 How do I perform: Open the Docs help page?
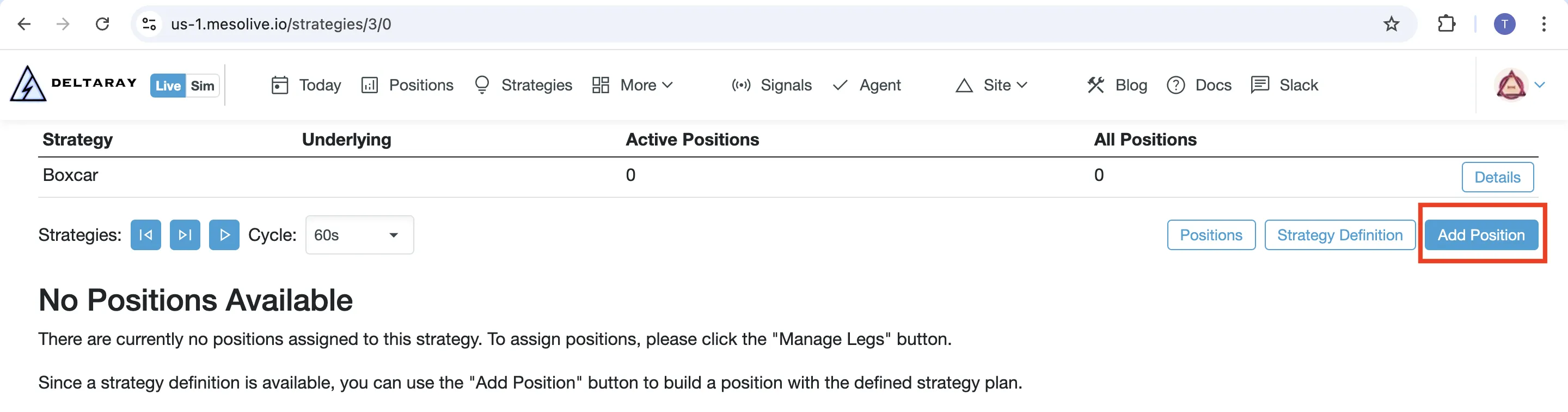1198,86
